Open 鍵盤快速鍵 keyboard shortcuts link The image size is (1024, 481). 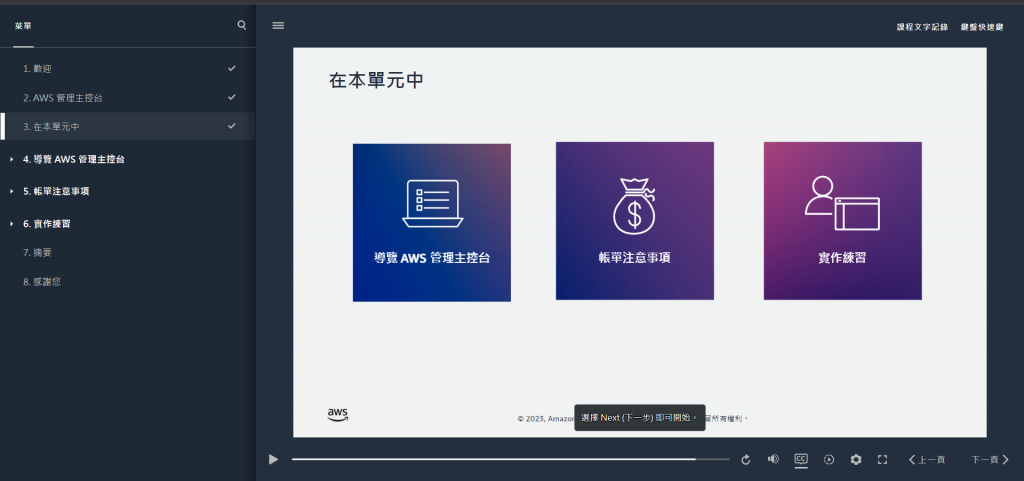[x=982, y=27]
